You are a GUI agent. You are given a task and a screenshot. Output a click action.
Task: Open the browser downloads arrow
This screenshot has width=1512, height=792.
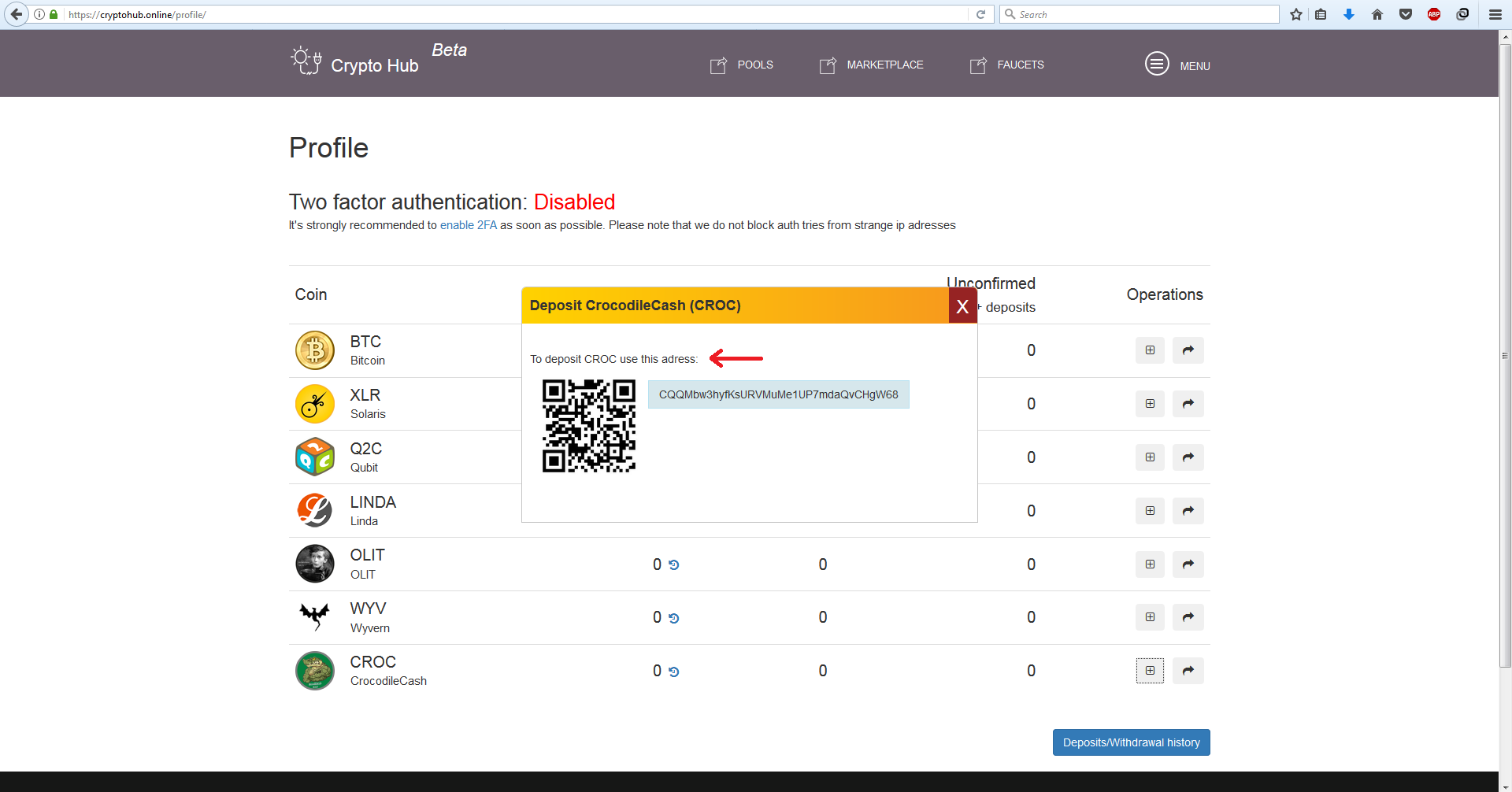(x=1349, y=14)
